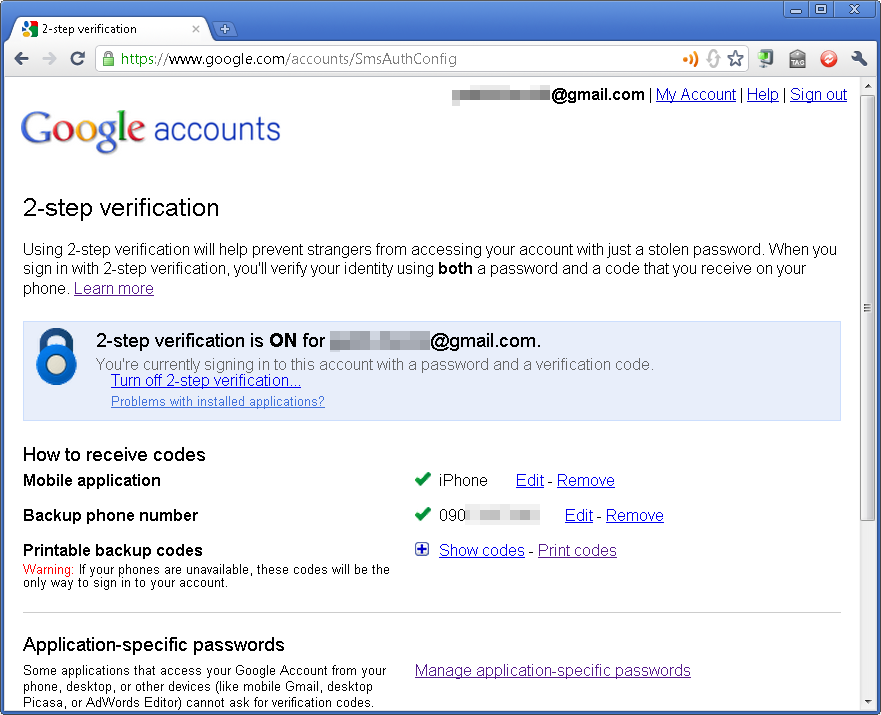Image resolution: width=881 pixels, height=715 pixels.
Task: Click the red circular extension icon
Action: click(x=828, y=58)
